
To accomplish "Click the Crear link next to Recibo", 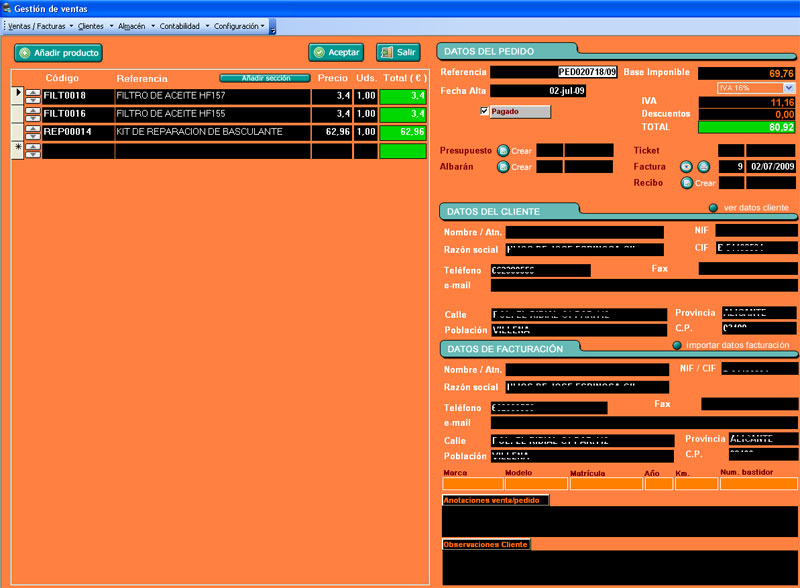I will (705, 183).
